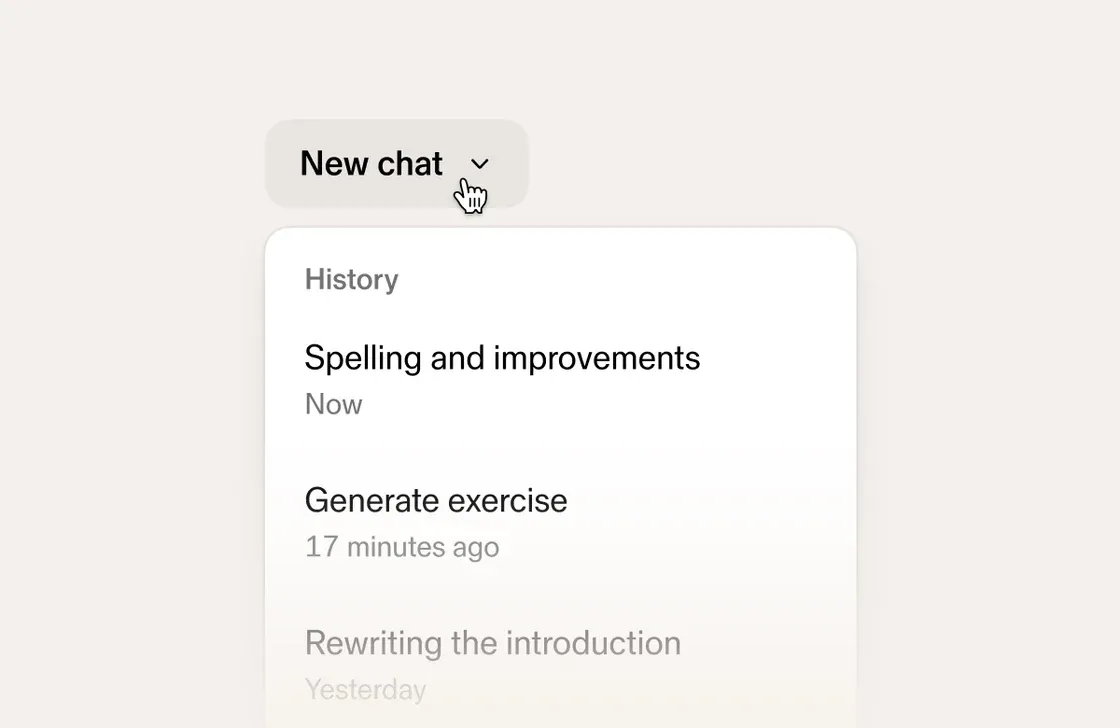Click the word "introduction" in the third entry
This screenshot has width=1120, height=728.
coord(584,643)
